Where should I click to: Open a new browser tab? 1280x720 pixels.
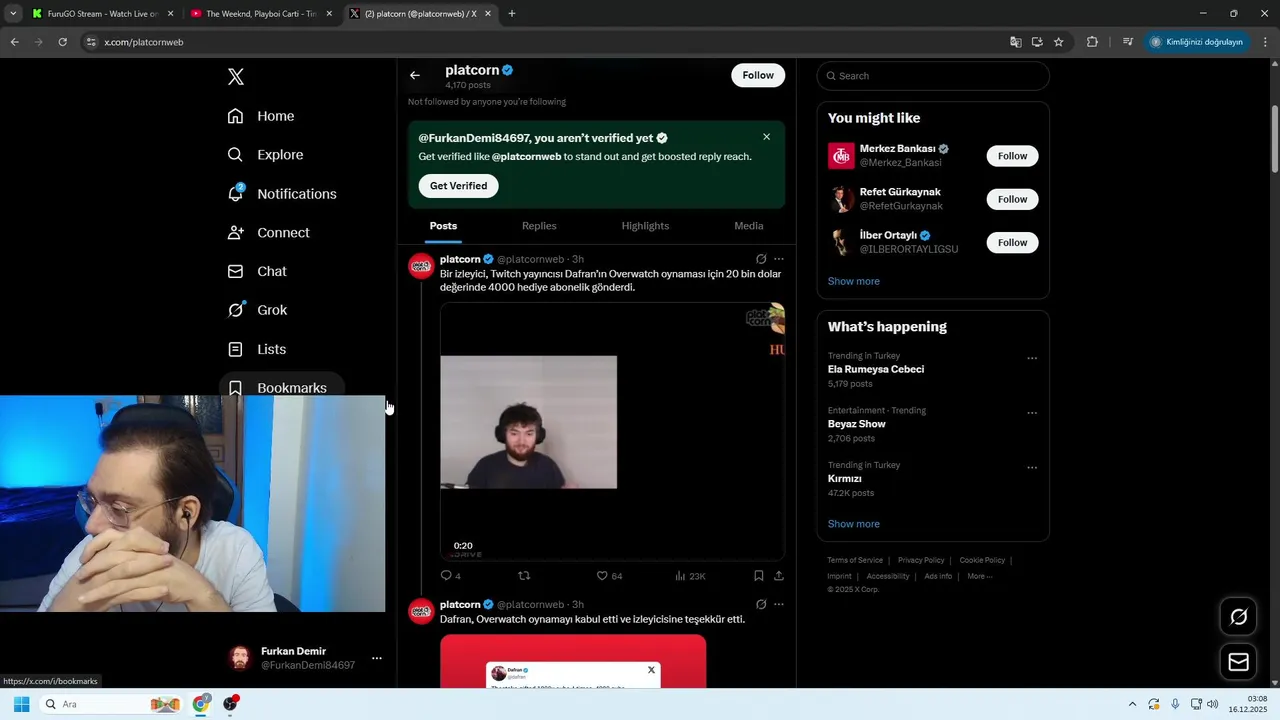(x=512, y=14)
